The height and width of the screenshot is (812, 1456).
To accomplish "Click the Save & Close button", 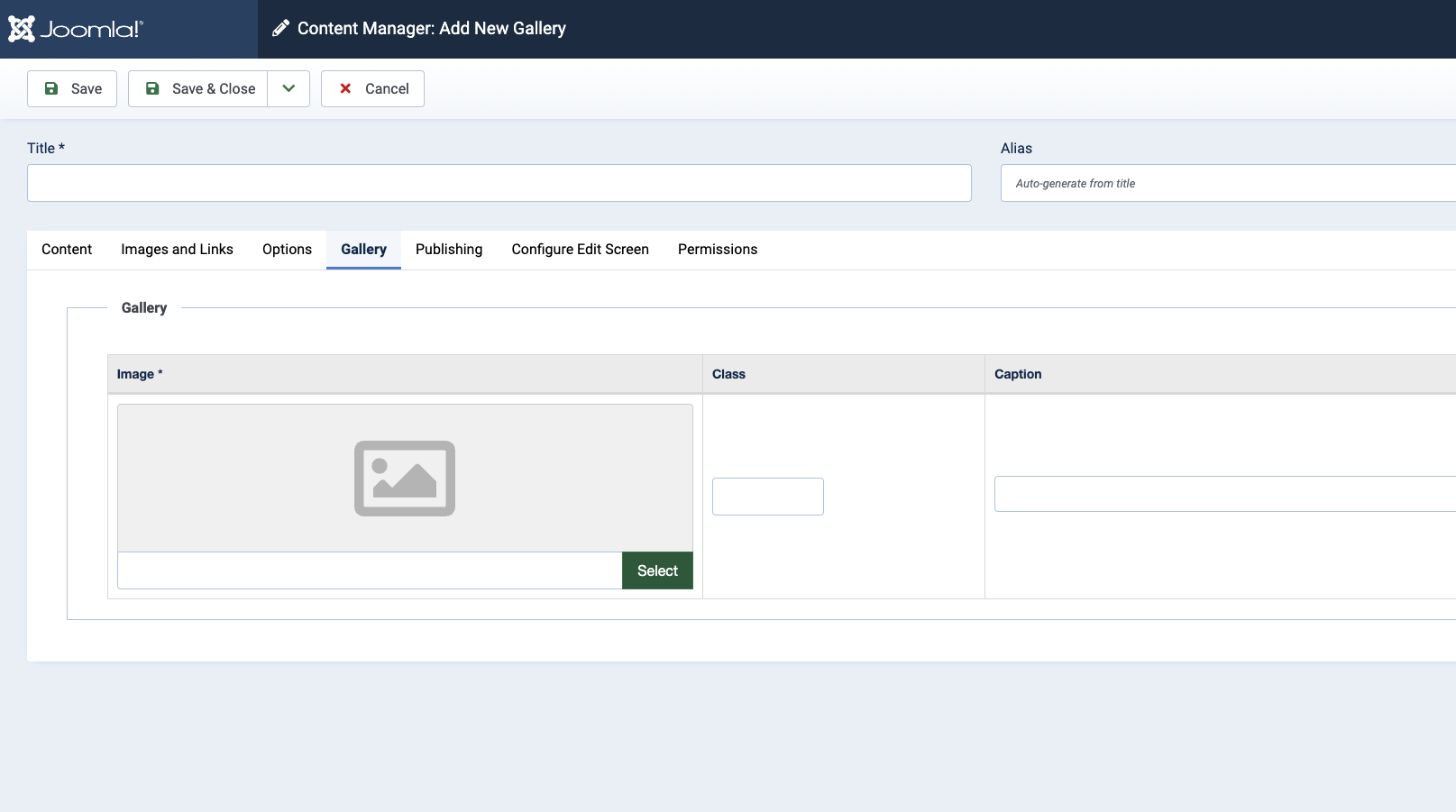I will [x=198, y=88].
